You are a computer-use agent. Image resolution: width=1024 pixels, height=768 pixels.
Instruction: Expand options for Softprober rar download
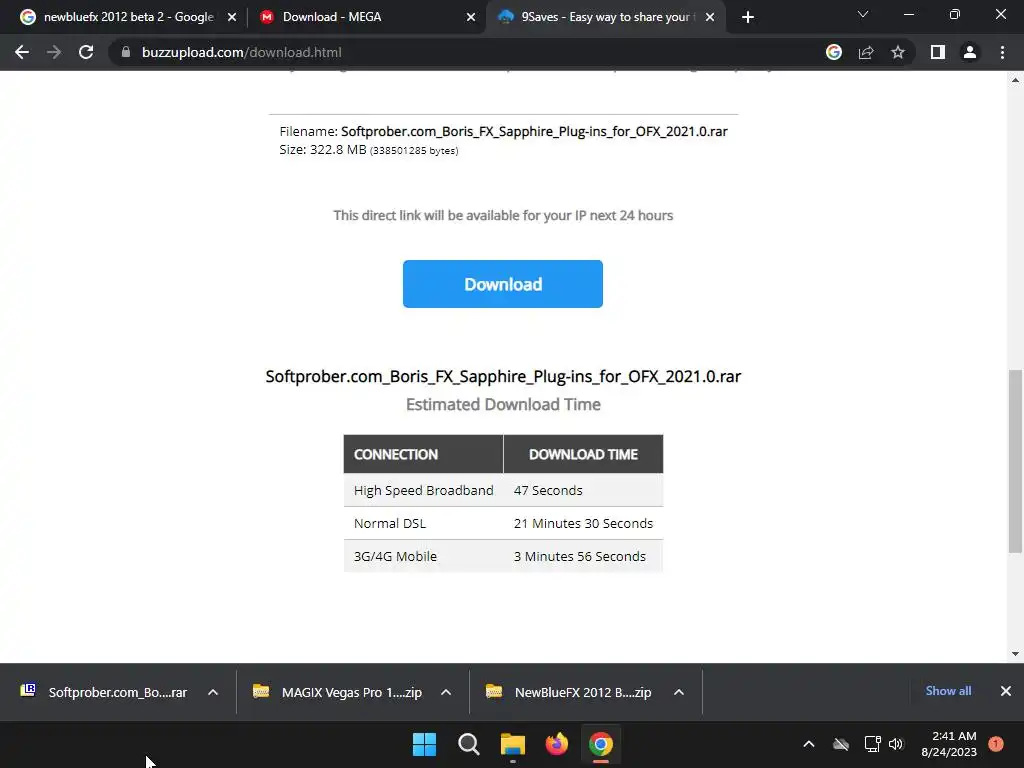[x=213, y=692]
